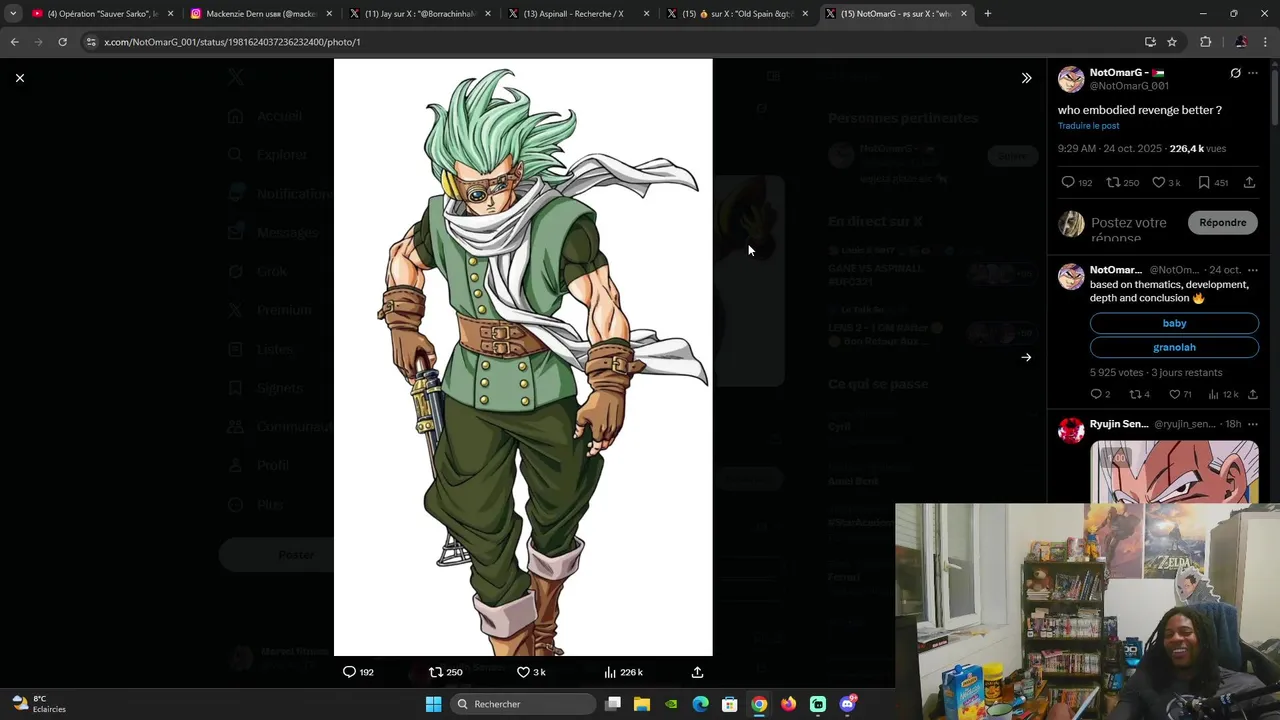Viewport: 1280px width, 720px height.
Task: Go to the next photo arrow
Action: tap(1026, 357)
